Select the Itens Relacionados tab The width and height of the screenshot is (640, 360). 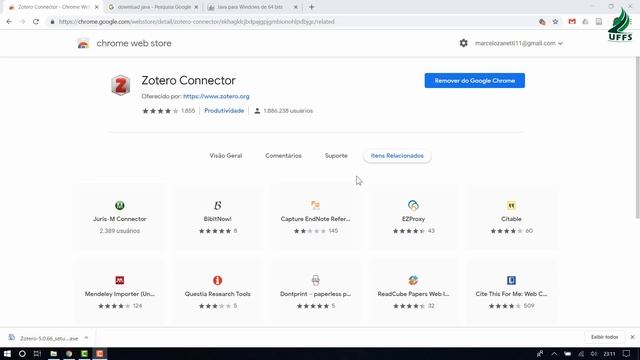click(x=397, y=156)
